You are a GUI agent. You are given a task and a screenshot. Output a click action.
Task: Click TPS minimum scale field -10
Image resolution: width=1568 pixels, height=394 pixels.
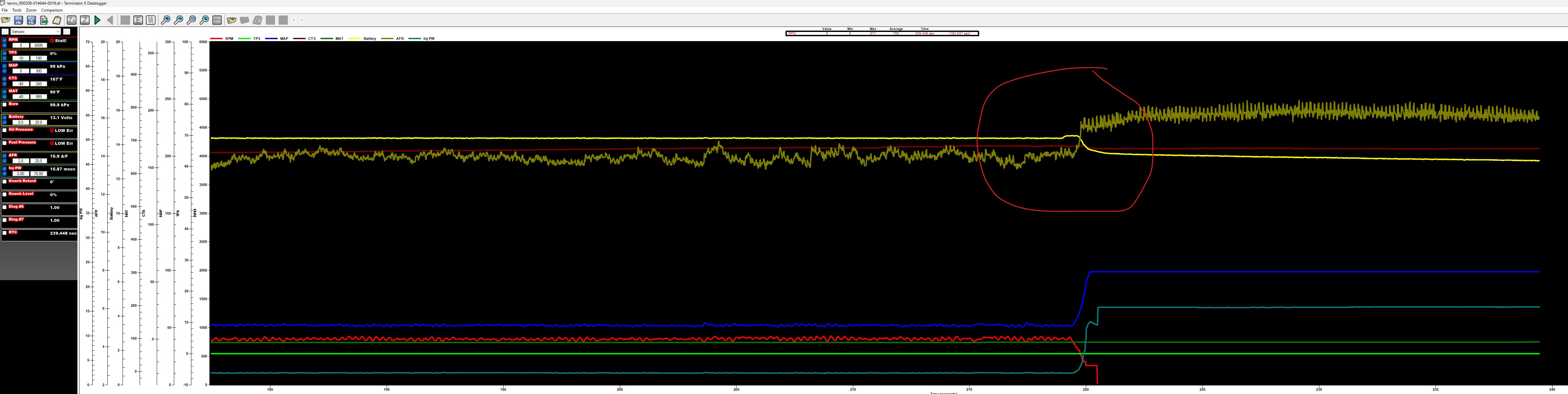tap(21, 58)
